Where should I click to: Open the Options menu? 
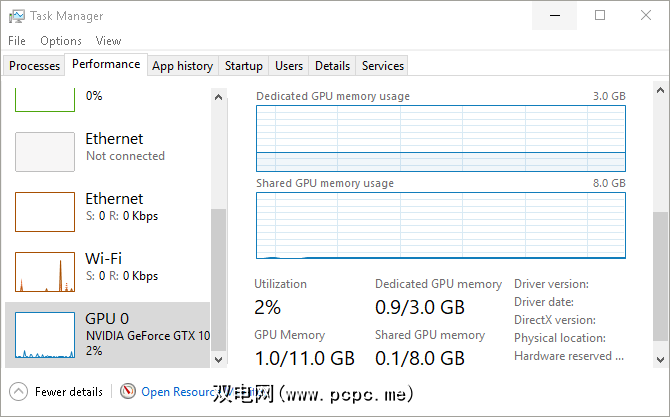click(61, 41)
